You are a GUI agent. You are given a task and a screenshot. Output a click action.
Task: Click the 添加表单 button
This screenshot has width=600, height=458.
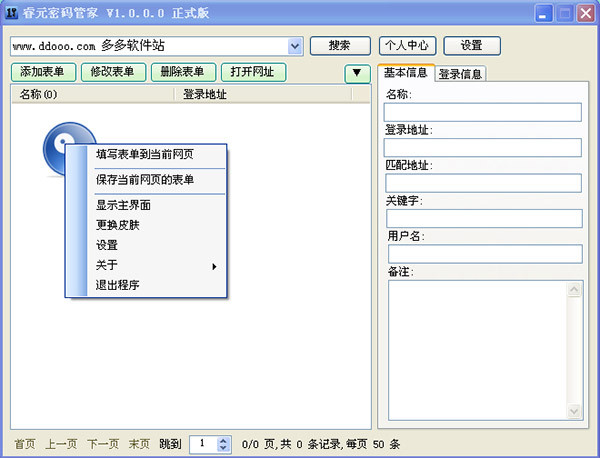(x=43, y=72)
